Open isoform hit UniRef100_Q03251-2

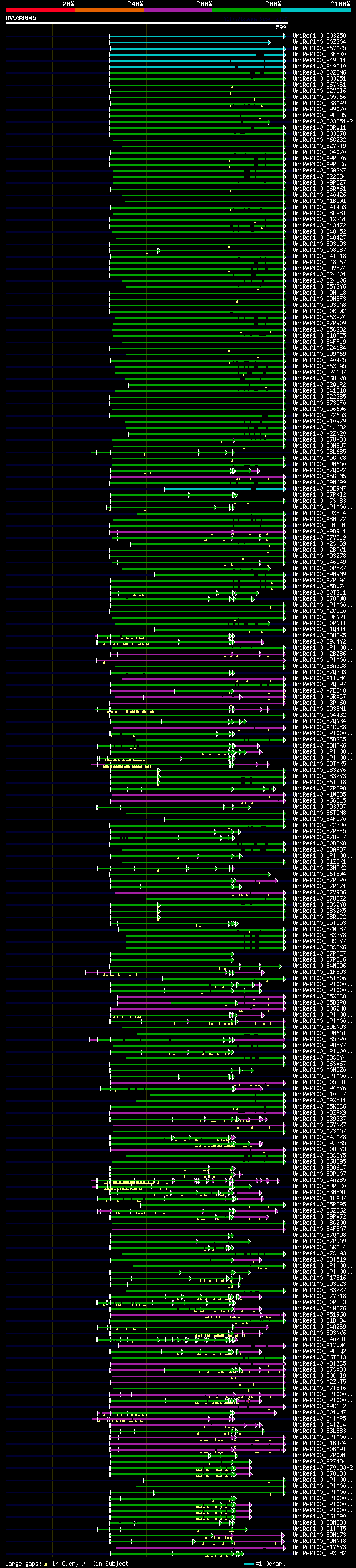point(323,122)
